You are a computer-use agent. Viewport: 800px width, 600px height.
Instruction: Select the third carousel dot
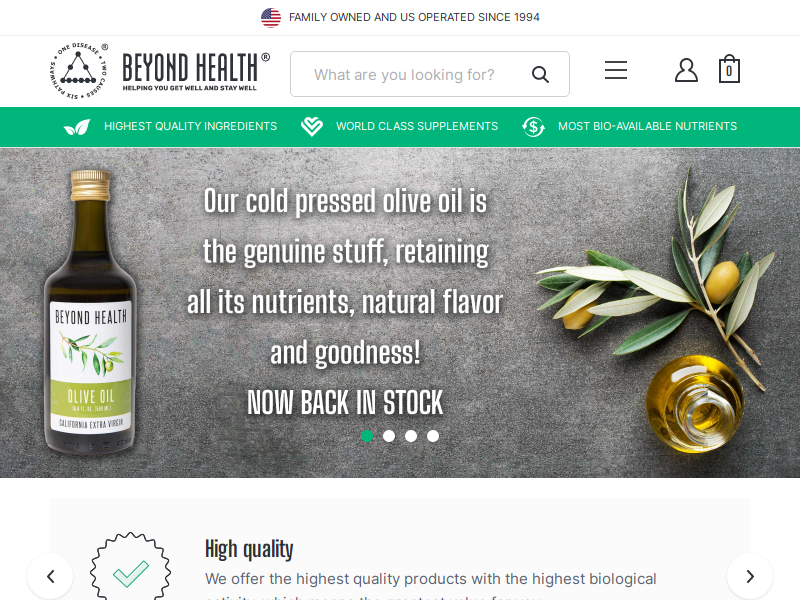point(411,436)
